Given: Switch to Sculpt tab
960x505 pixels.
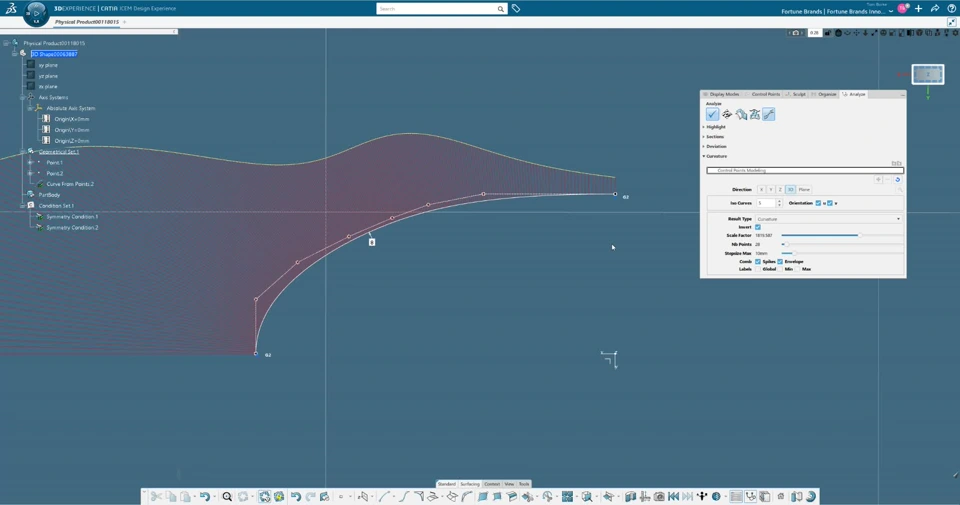Looking at the screenshot, I should point(797,94).
